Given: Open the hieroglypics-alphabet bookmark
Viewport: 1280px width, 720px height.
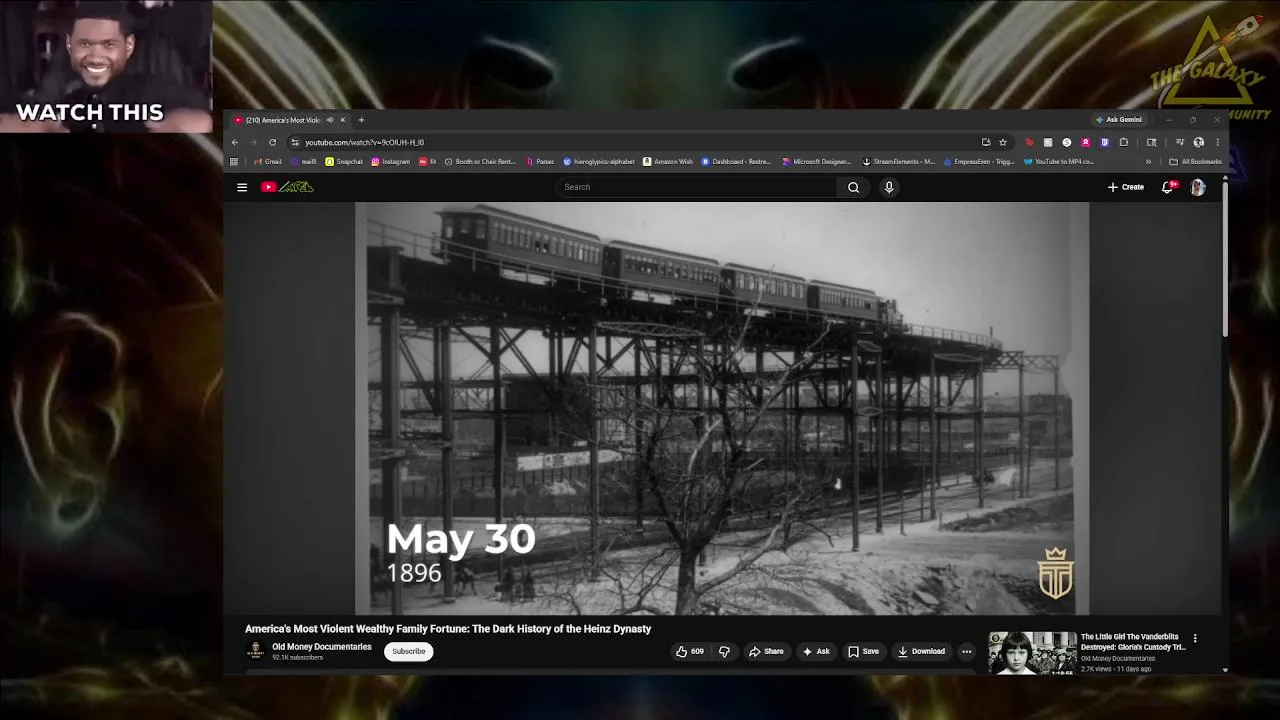Looking at the screenshot, I should pos(599,162).
